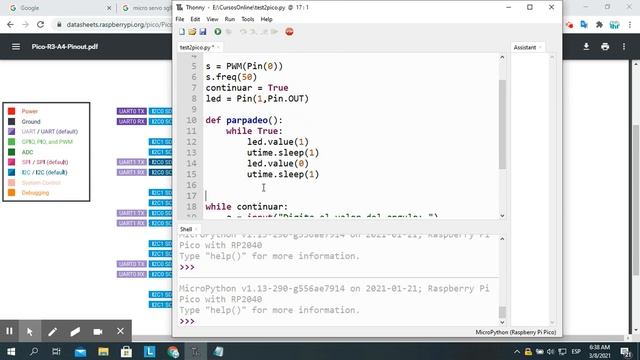Click the Chrome address bar URL
Screen dimensions: 640x360
(x=119, y=24)
